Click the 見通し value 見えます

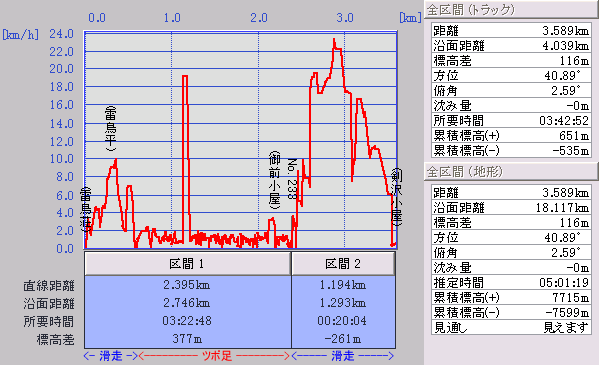tap(566, 328)
